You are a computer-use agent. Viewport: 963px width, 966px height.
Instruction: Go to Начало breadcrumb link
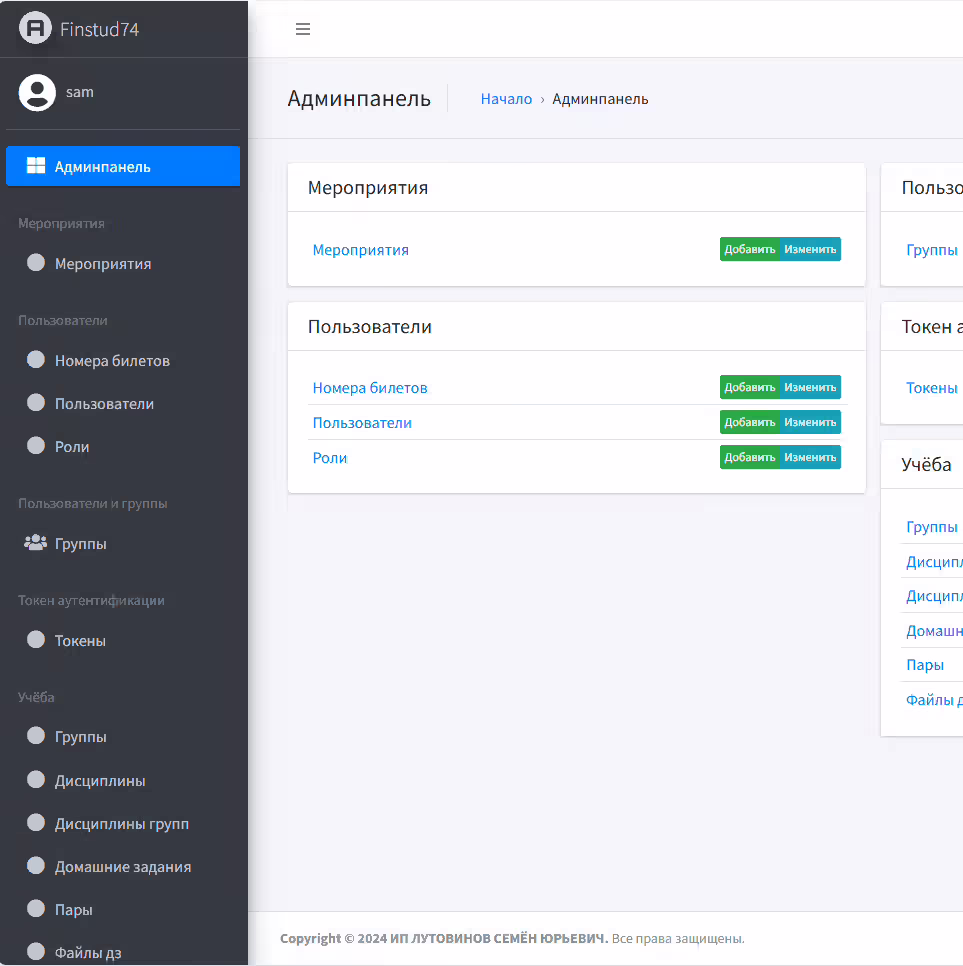click(x=506, y=99)
